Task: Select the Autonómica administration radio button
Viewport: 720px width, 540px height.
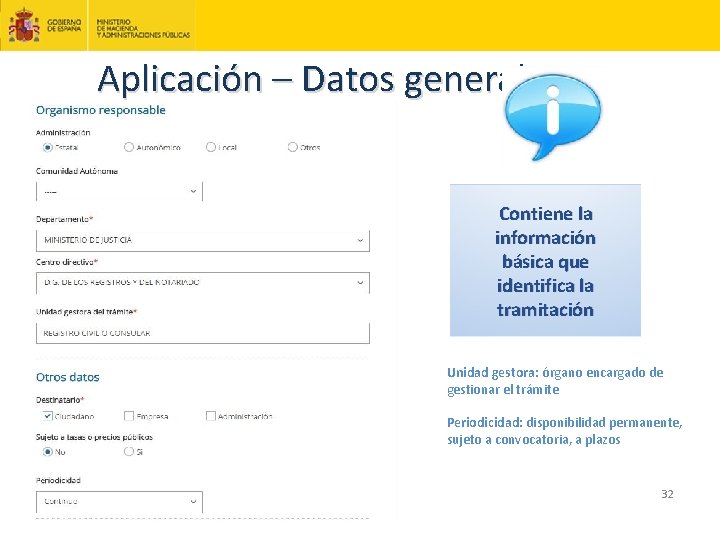Action: point(129,147)
